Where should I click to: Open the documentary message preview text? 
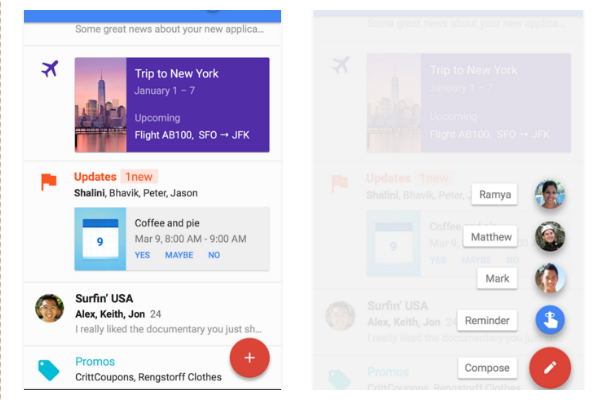point(169,329)
